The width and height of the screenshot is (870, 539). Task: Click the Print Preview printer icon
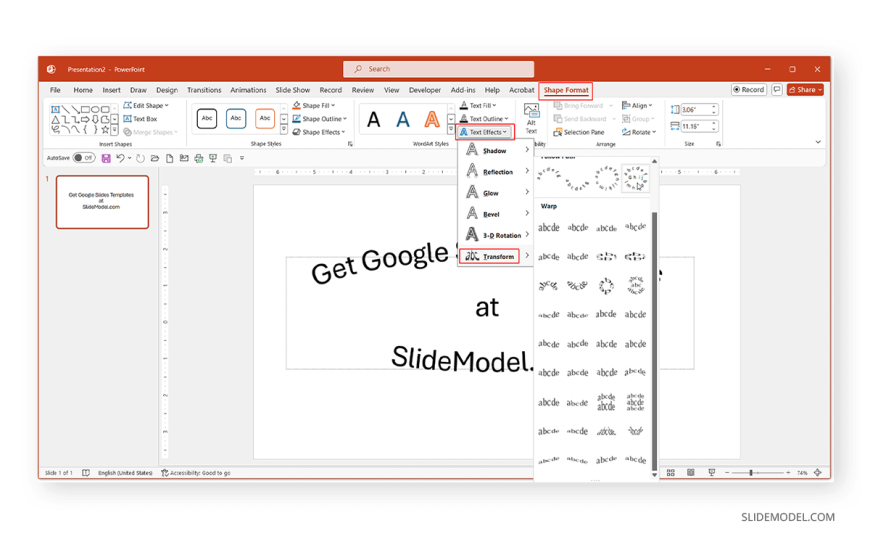pyautogui.click(x=199, y=159)
